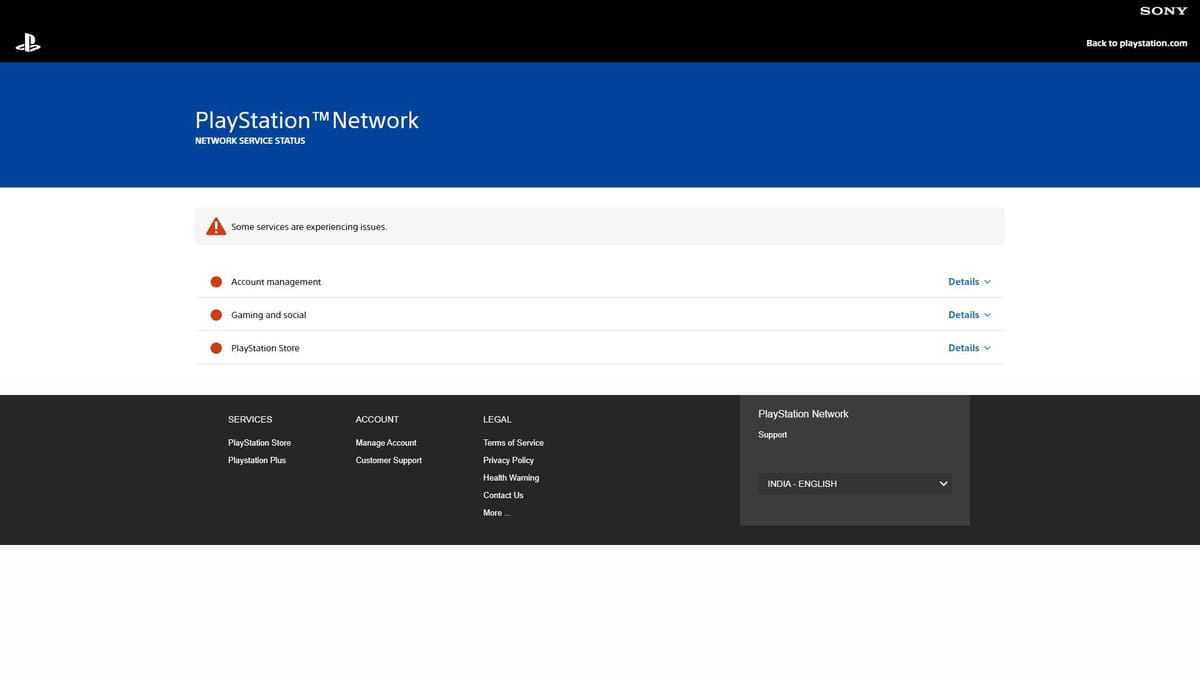The width and height of the screenshot is (1200, 675).
Task: Open the Manage Account page
Action: 386,442
